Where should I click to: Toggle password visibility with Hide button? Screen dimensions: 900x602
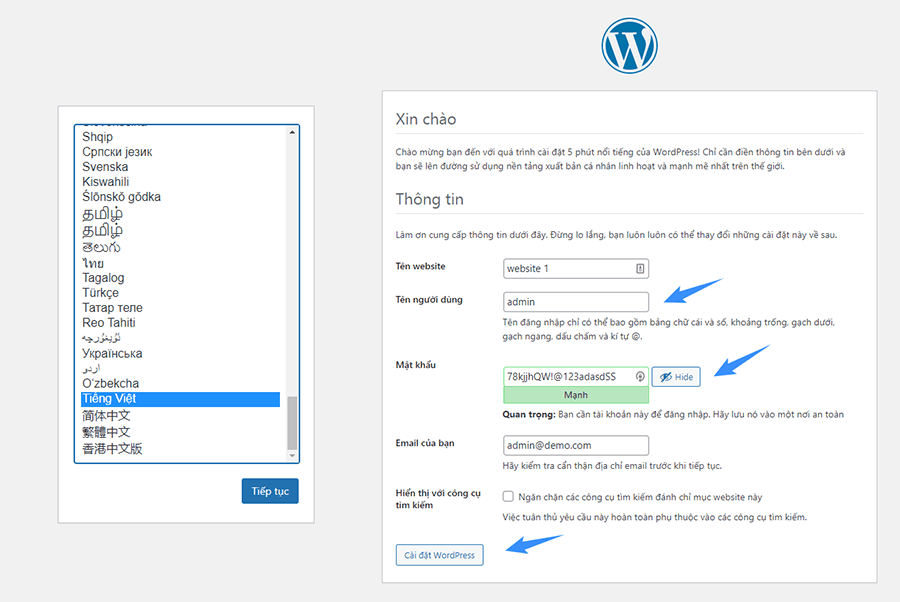[675, 377]
